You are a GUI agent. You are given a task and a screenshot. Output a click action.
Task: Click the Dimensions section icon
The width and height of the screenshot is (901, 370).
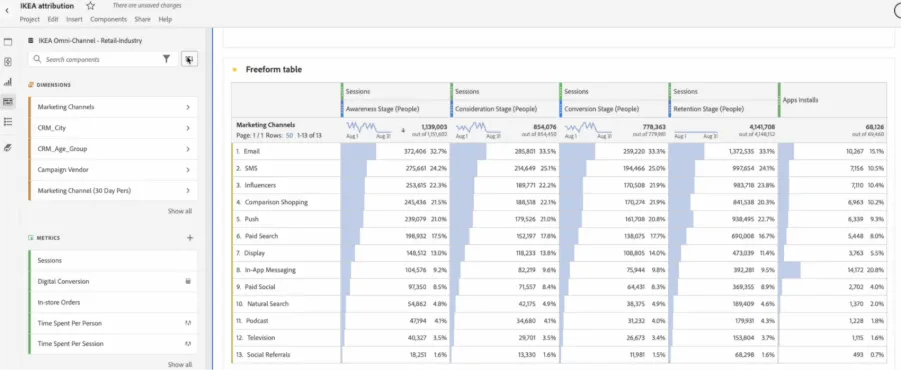tap(31, 85)
